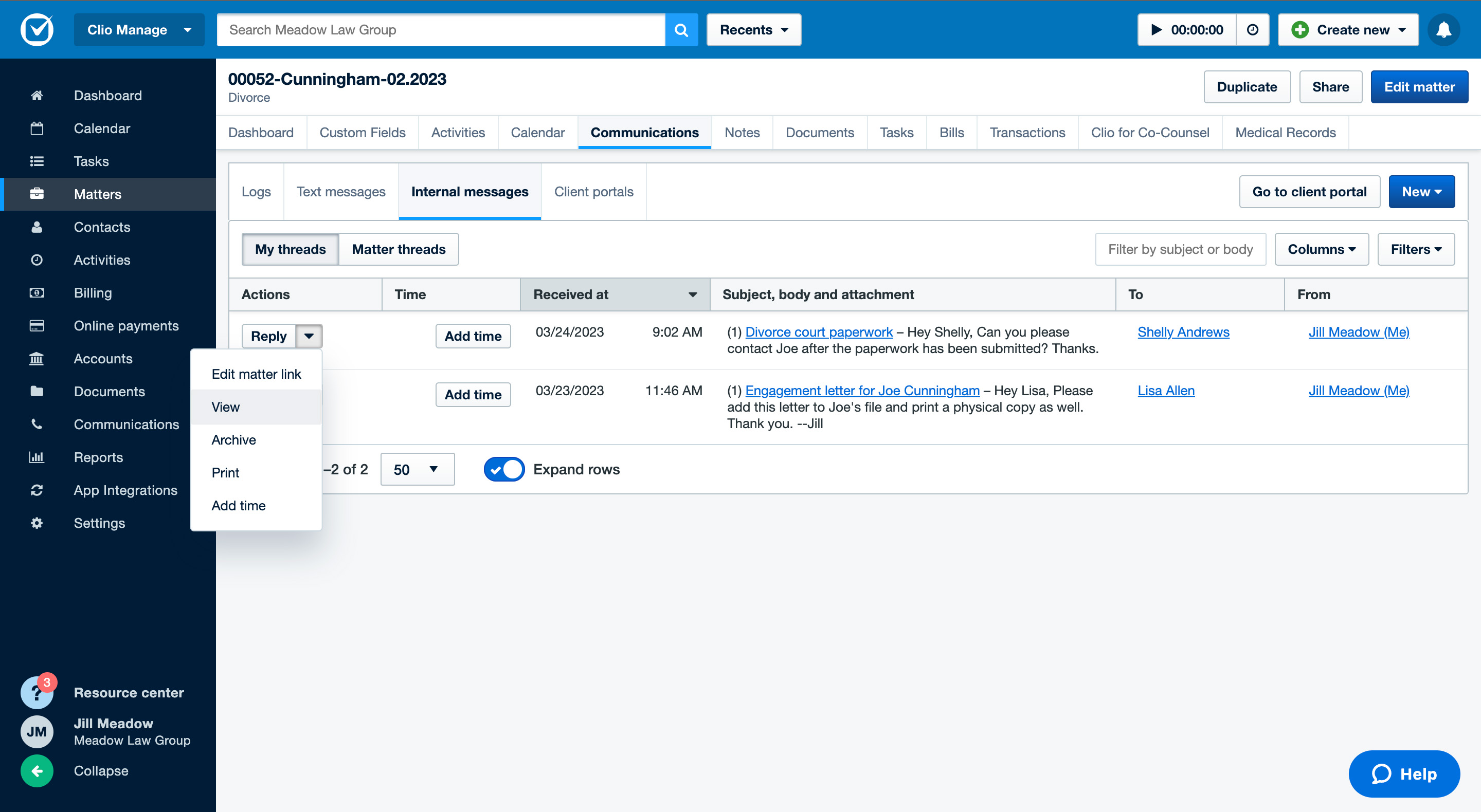Open the Clio for Co-Counsel tab

tap(1150, 133)
